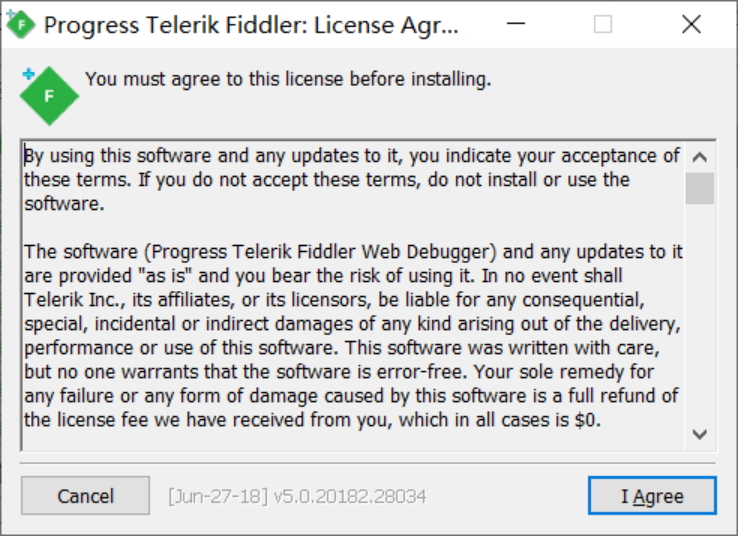The height and width of the screenshot is (536, 738).
Task: Click the license scrollbar thumb
Action: point(700,188)
